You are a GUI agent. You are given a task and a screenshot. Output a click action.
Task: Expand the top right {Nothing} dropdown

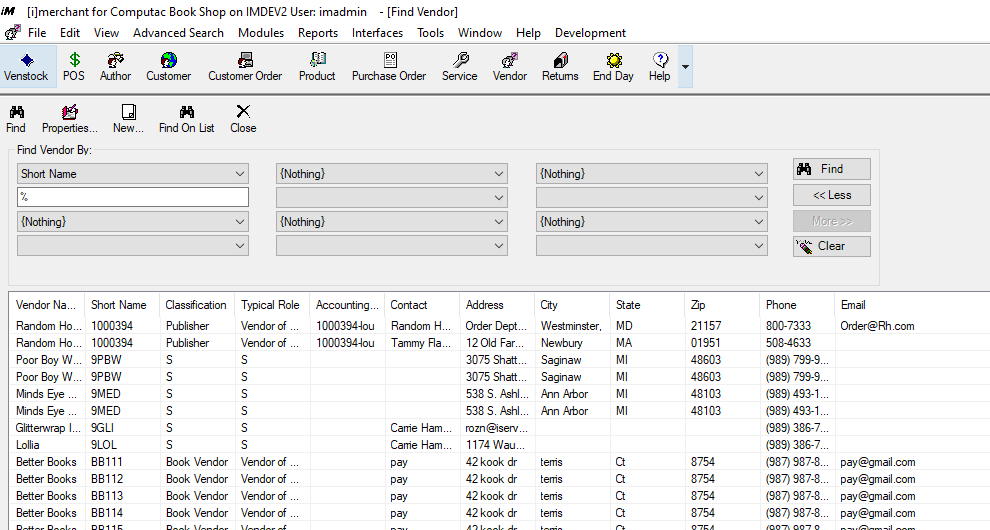tap(759, 174)
